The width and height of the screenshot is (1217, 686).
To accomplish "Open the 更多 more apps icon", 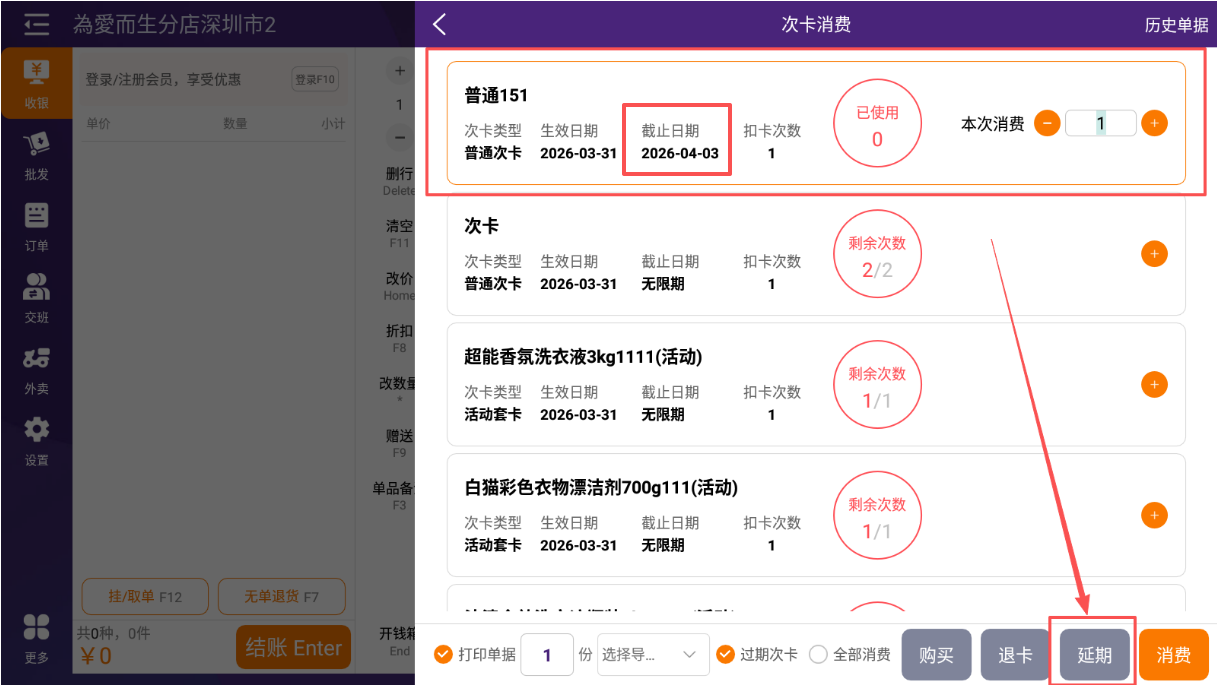I will pos(36,638).
